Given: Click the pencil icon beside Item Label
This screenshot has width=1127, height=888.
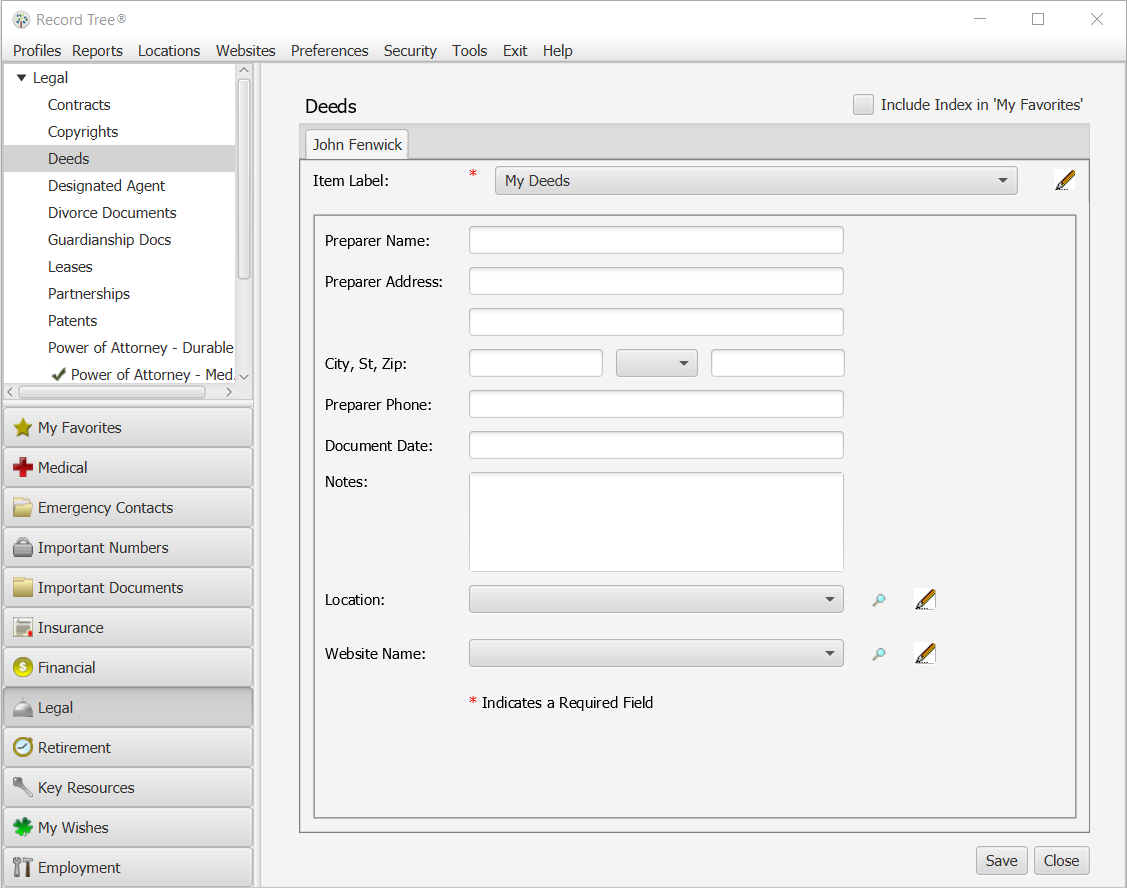Looking at the screenshot, I should tap(1064, 180).
